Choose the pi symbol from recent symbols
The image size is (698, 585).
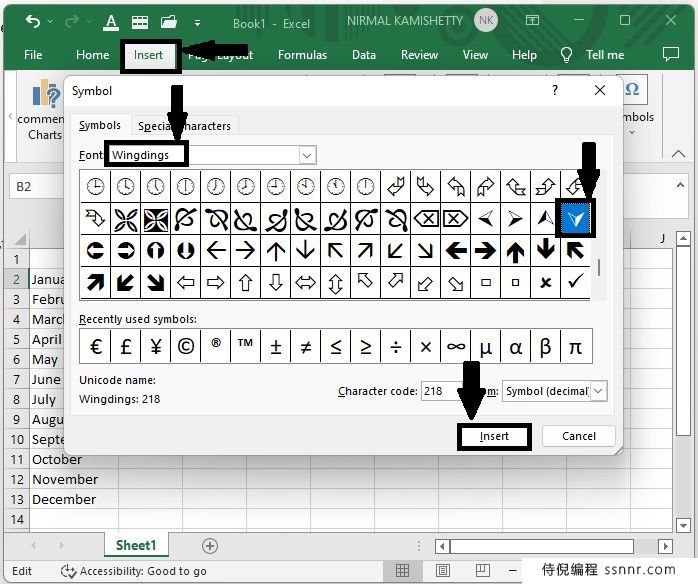click(576, 346)
